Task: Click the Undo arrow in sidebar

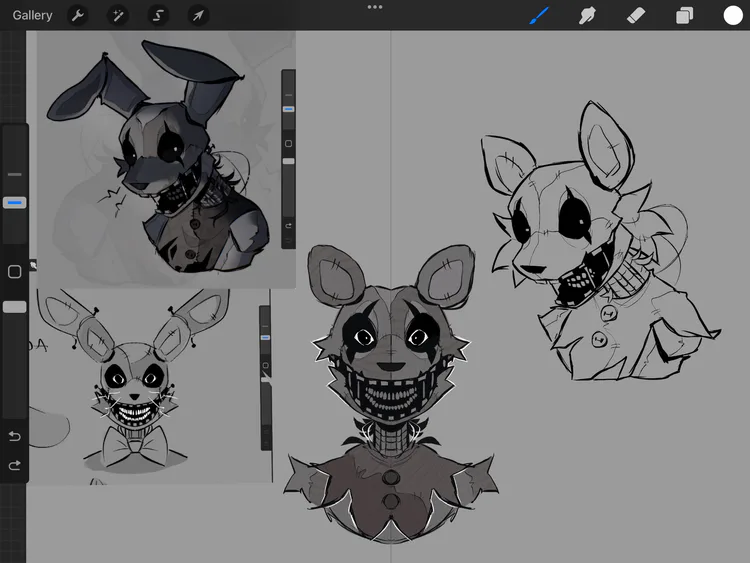Action: coord(14,436)
